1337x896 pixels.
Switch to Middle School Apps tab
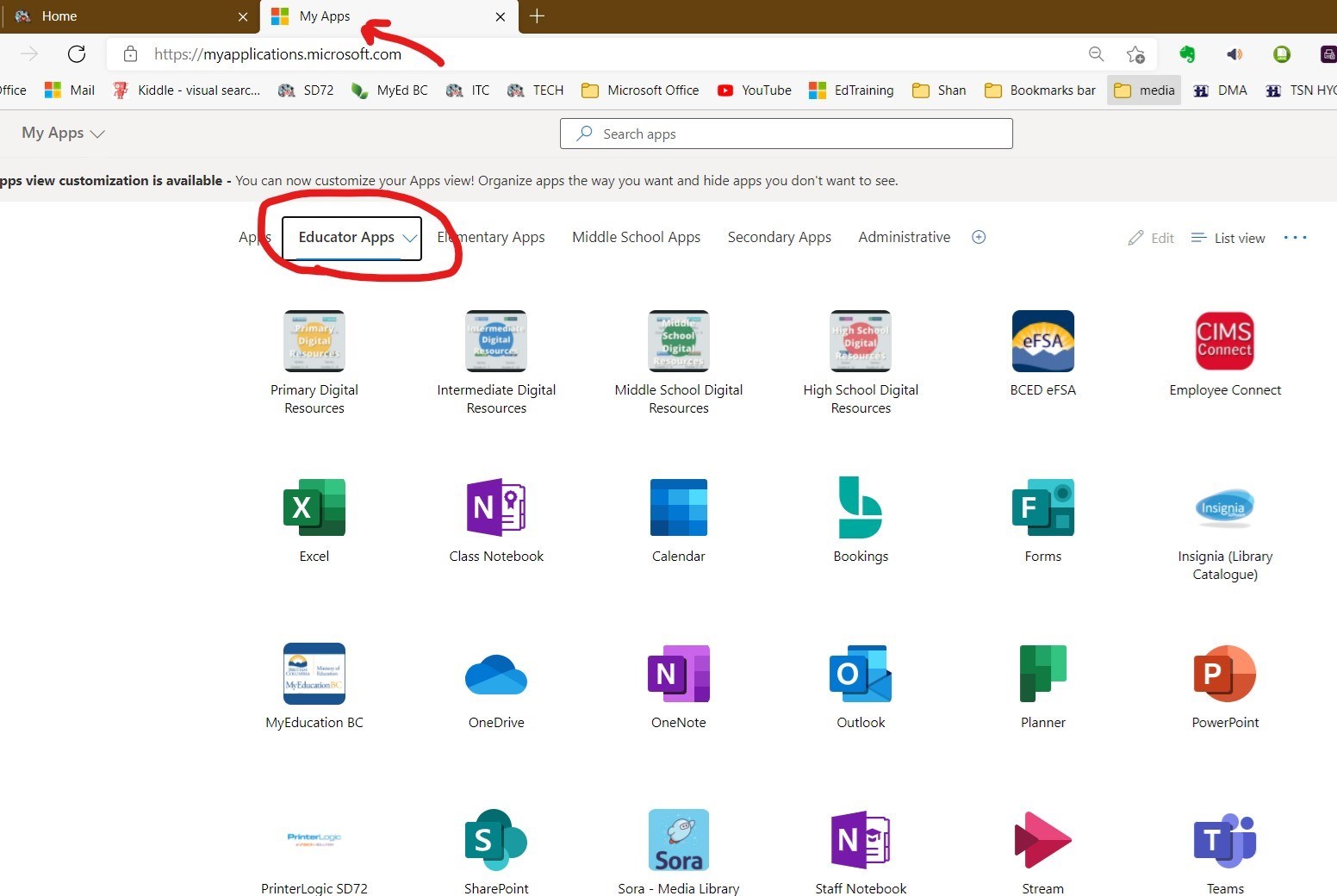[637, 237]
